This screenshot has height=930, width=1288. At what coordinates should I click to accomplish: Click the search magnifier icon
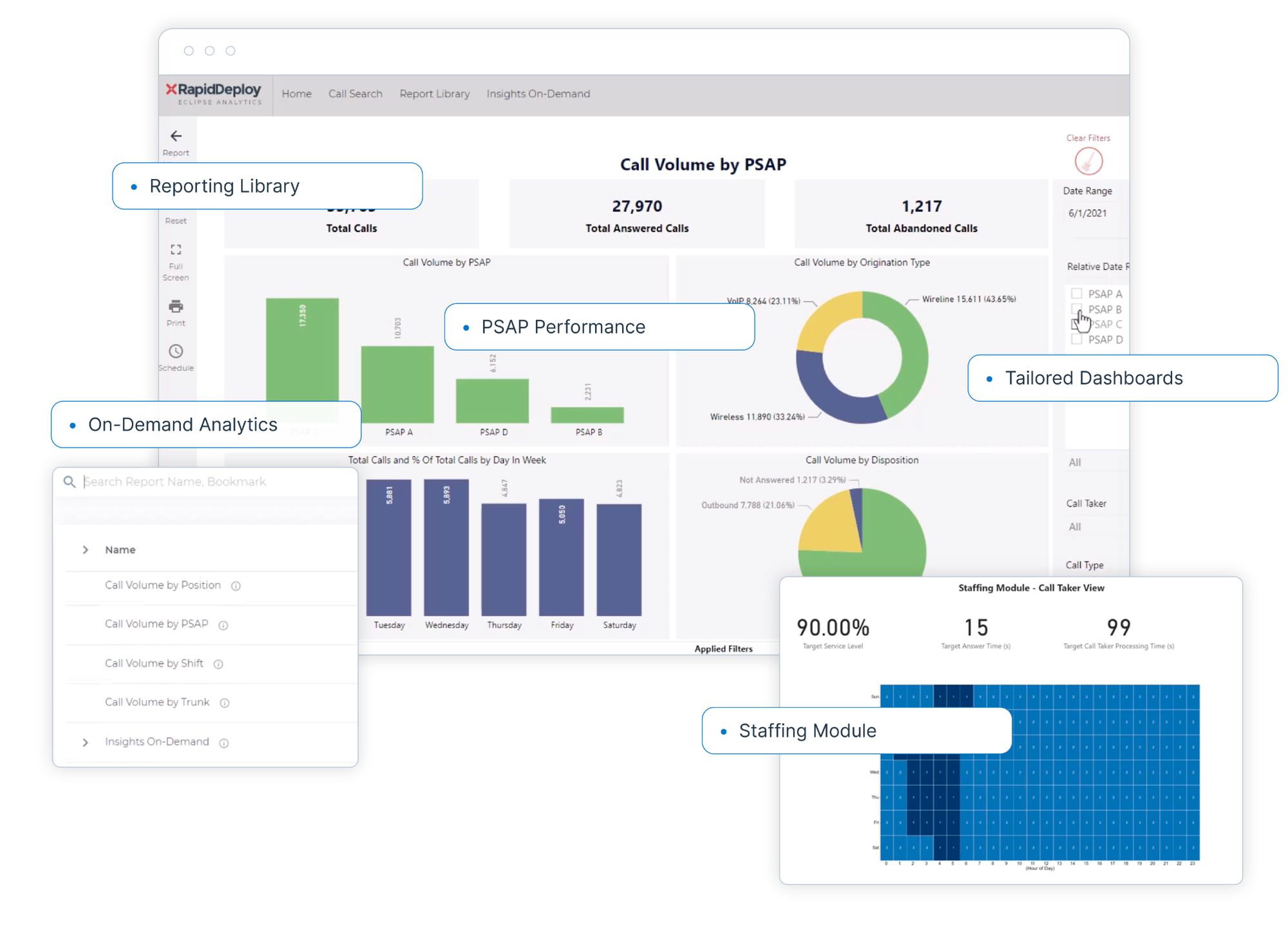(x=70, y=482)
